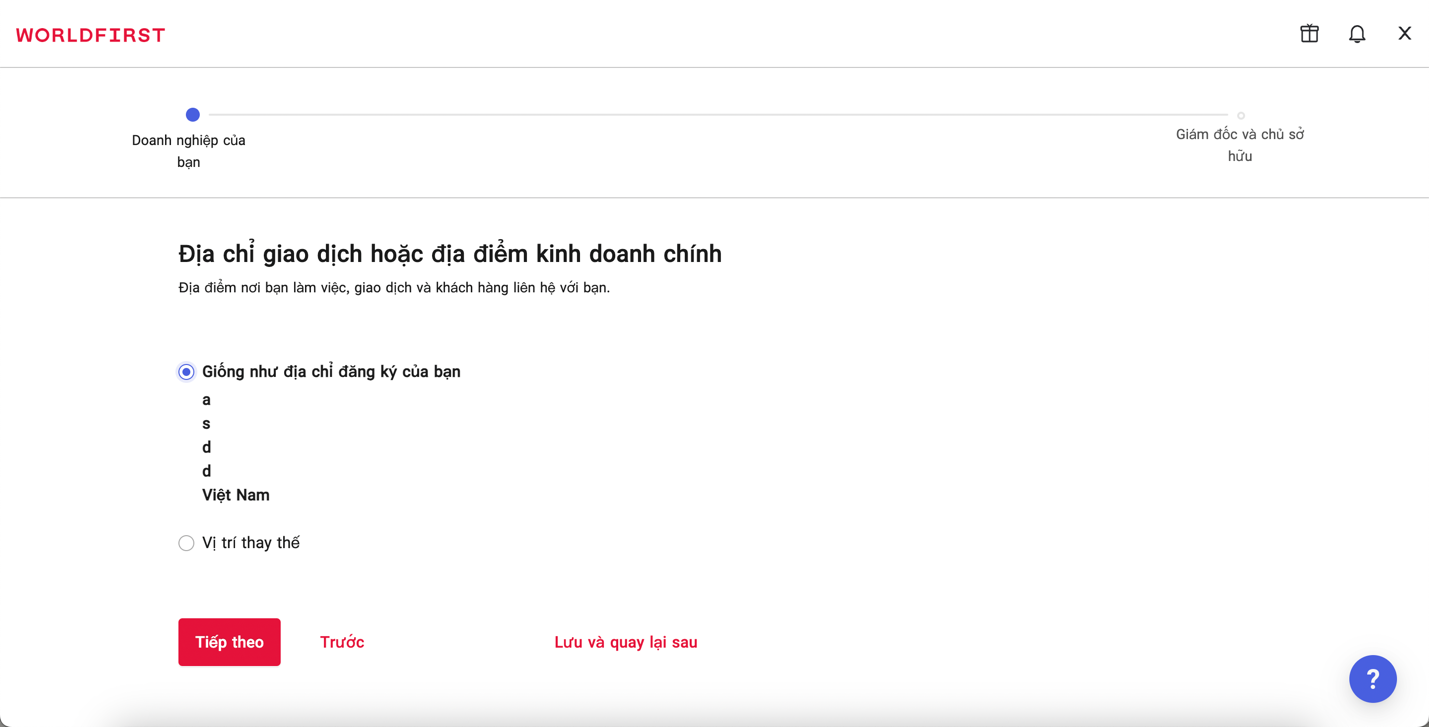Click the page heading 'Địa chỉ giao dịch'

coord(450,254)
